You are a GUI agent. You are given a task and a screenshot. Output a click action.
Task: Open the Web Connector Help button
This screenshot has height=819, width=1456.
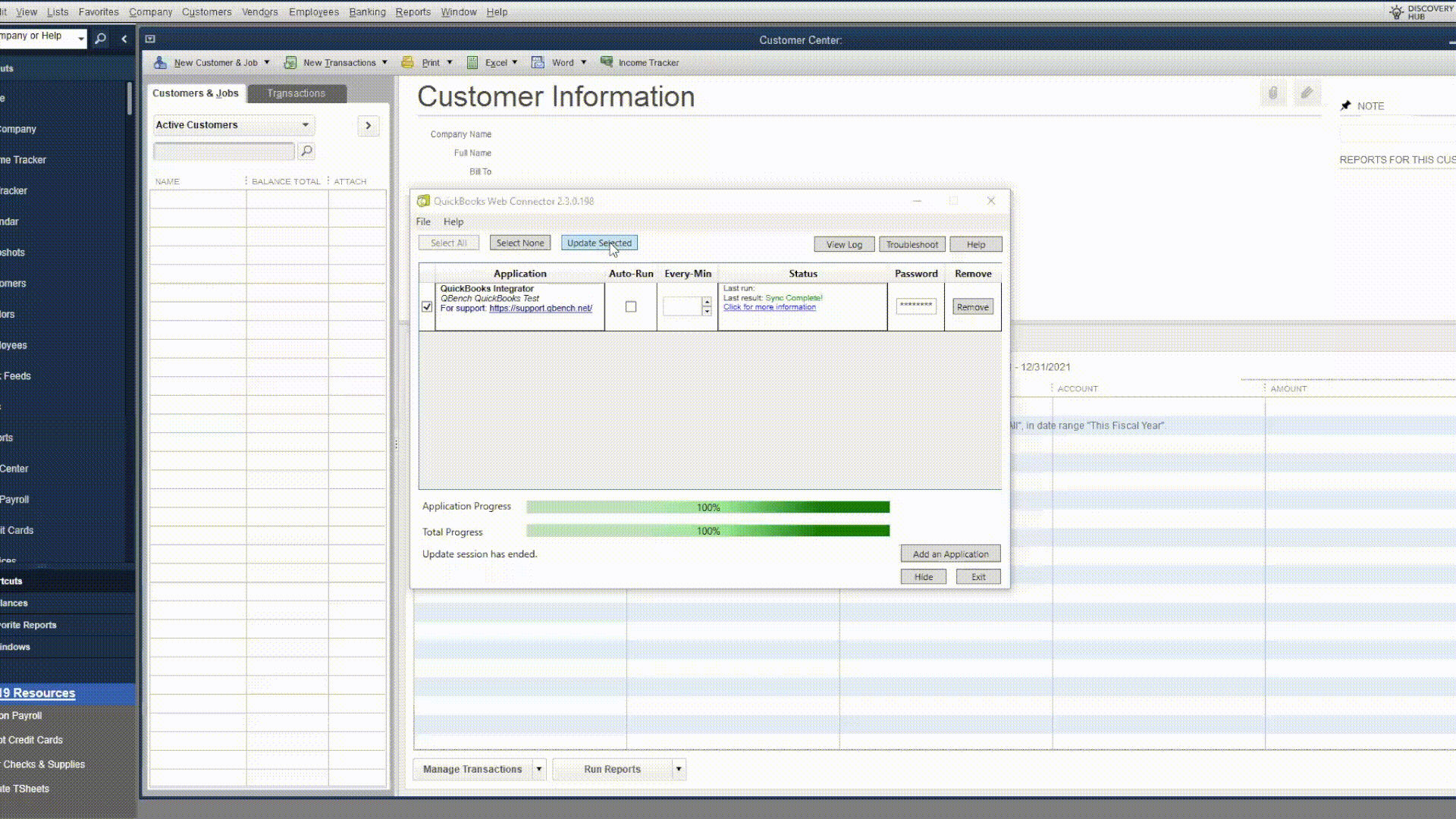coord(976,244)
